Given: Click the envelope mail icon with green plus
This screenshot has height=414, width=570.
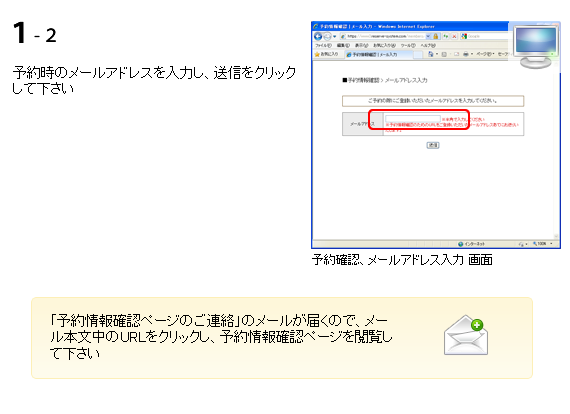Looking at the screenshot, I should [x=466, y=335].
